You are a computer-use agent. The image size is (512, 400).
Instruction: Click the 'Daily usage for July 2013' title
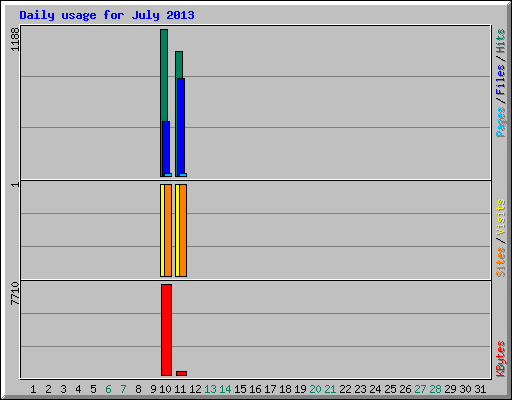pos(107,15)
